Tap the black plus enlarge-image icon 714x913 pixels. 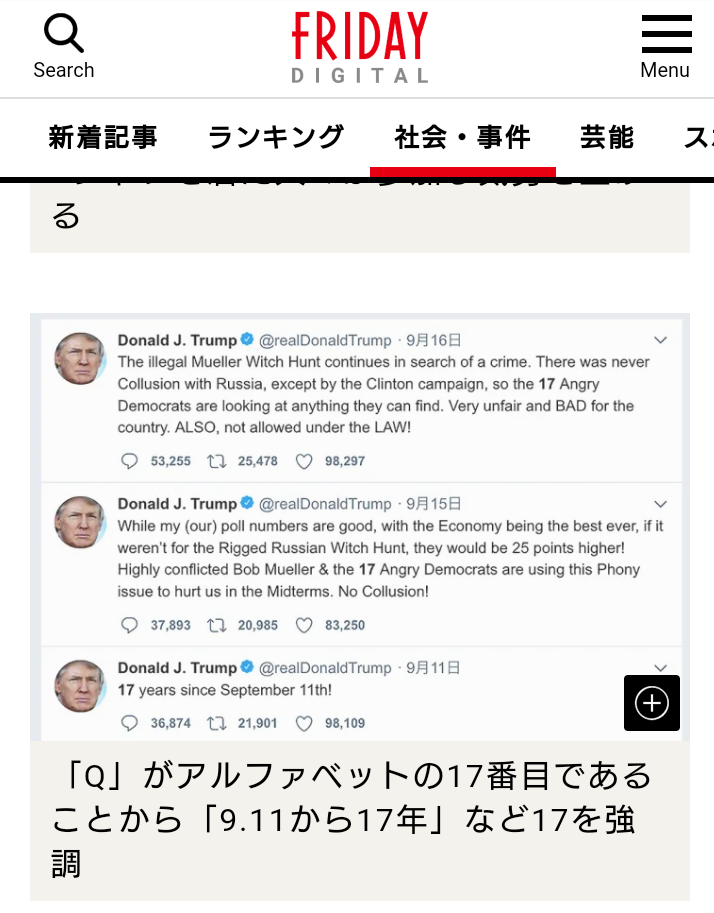[x=652, y=703]
